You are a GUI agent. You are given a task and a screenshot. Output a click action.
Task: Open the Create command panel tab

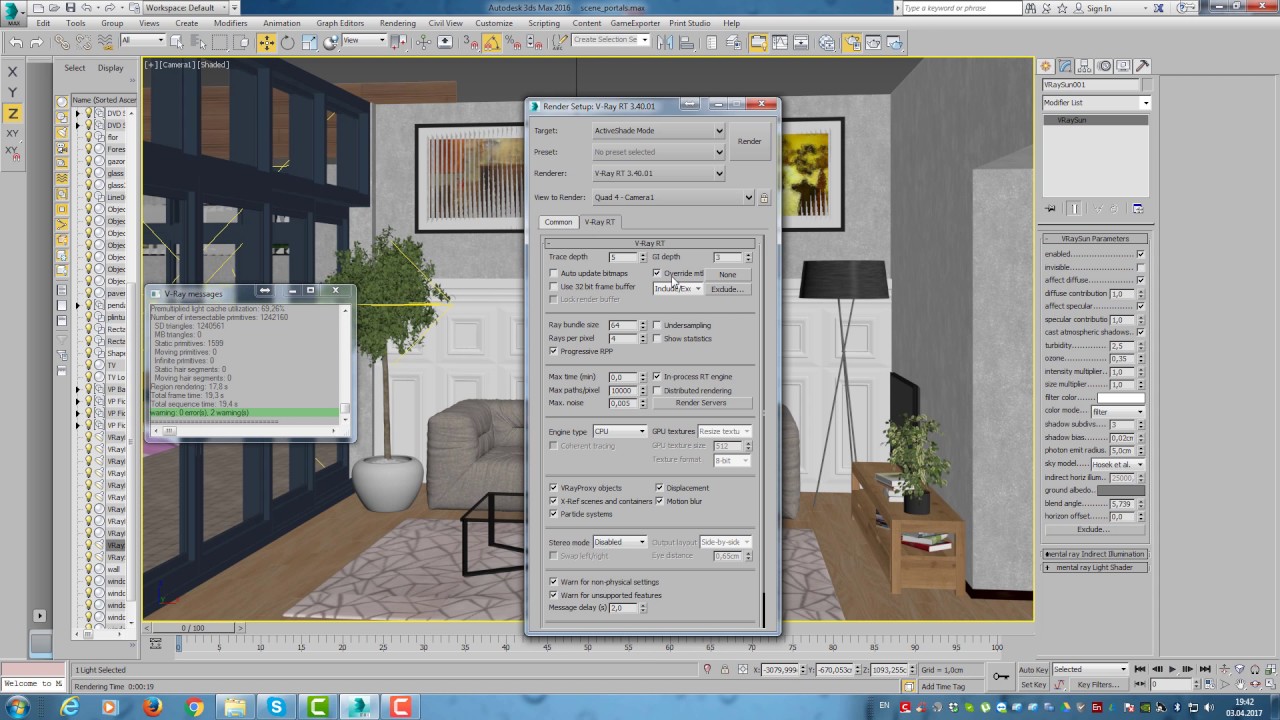[x=1046, y=66]
